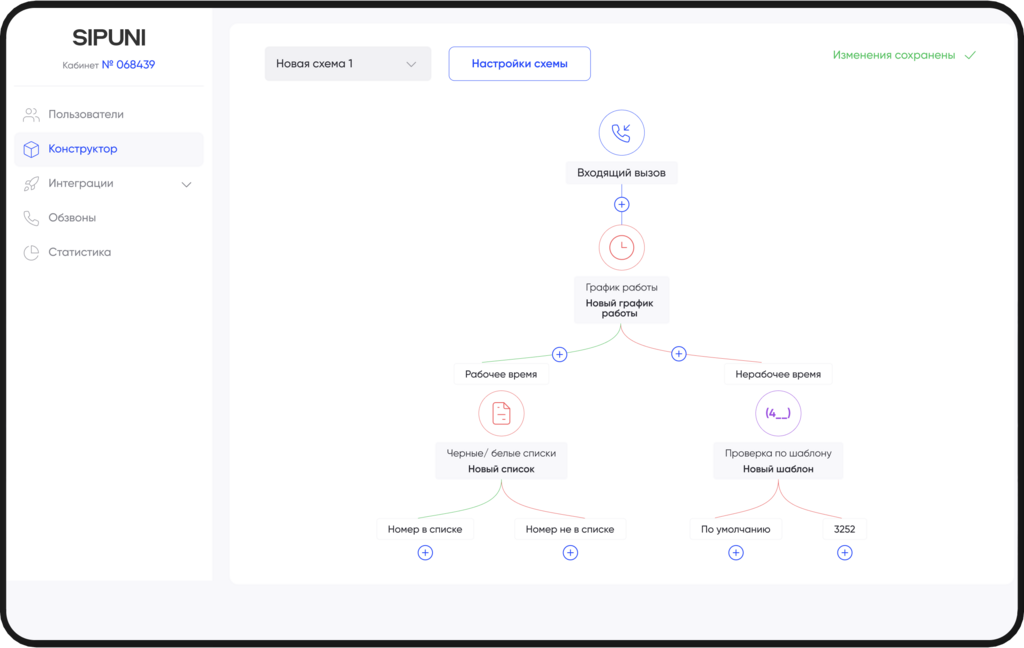
Task: Select Конструктор in the sidebar
Action: coord(83,149)
